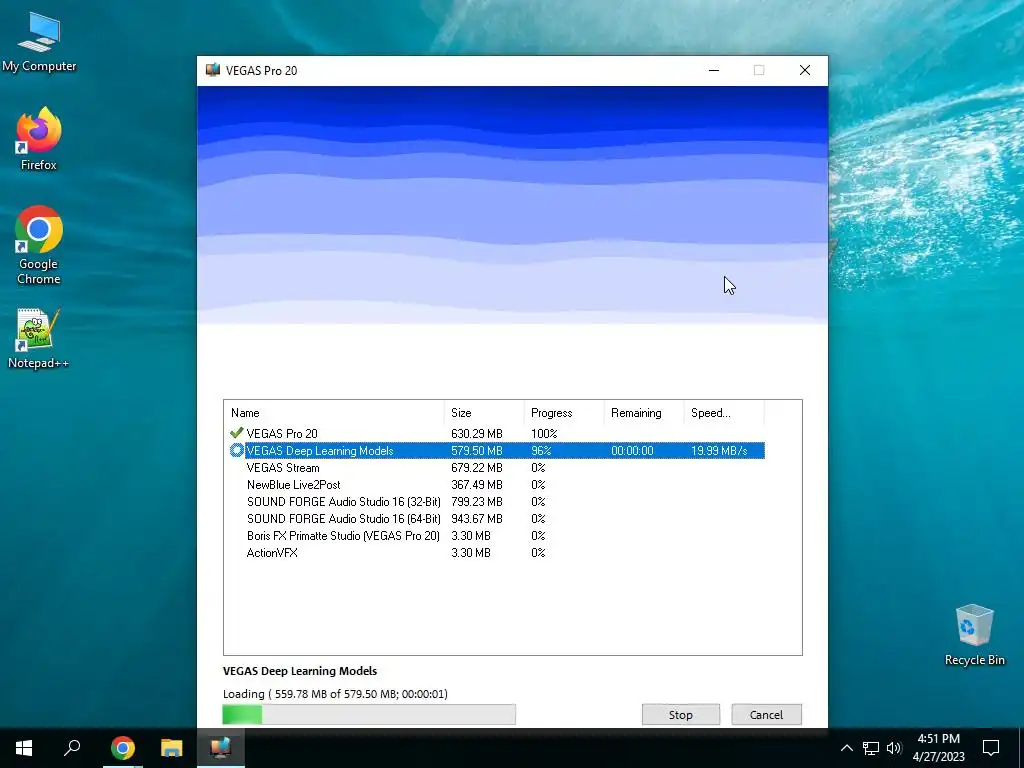Click the blue wave banner image
Image resolution: width=1024 pixels, height=768 pixels.
[512, 205]
